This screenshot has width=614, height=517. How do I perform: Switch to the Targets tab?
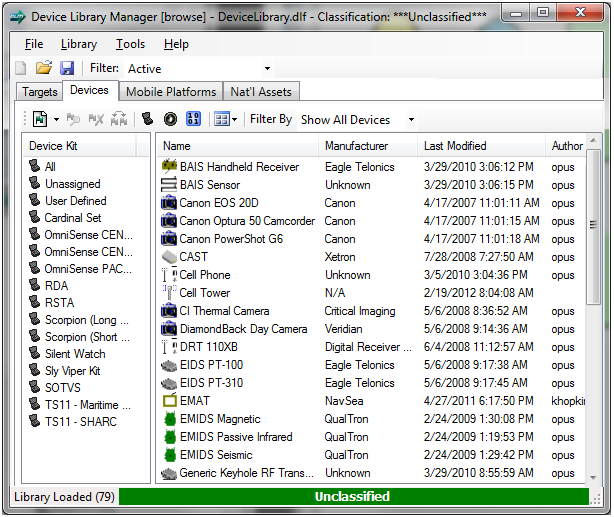[40, 92]
